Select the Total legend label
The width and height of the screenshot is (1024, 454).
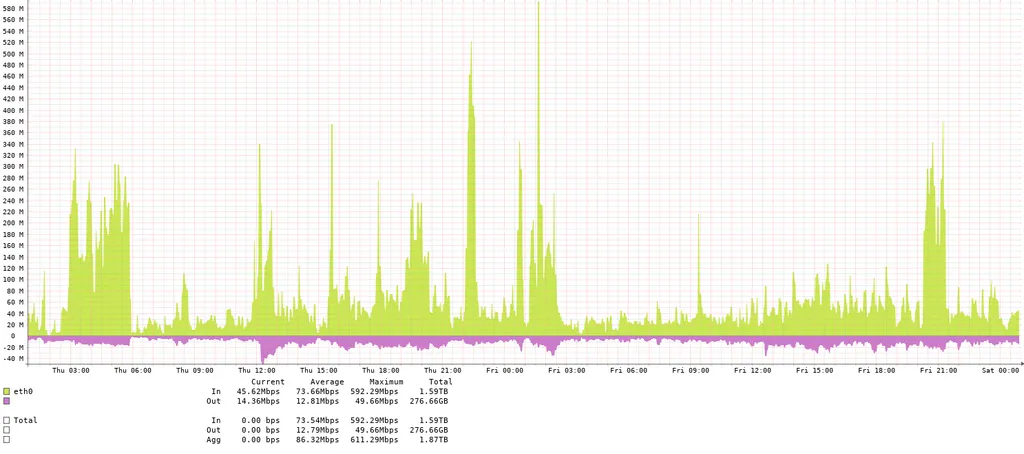point(26,421)
